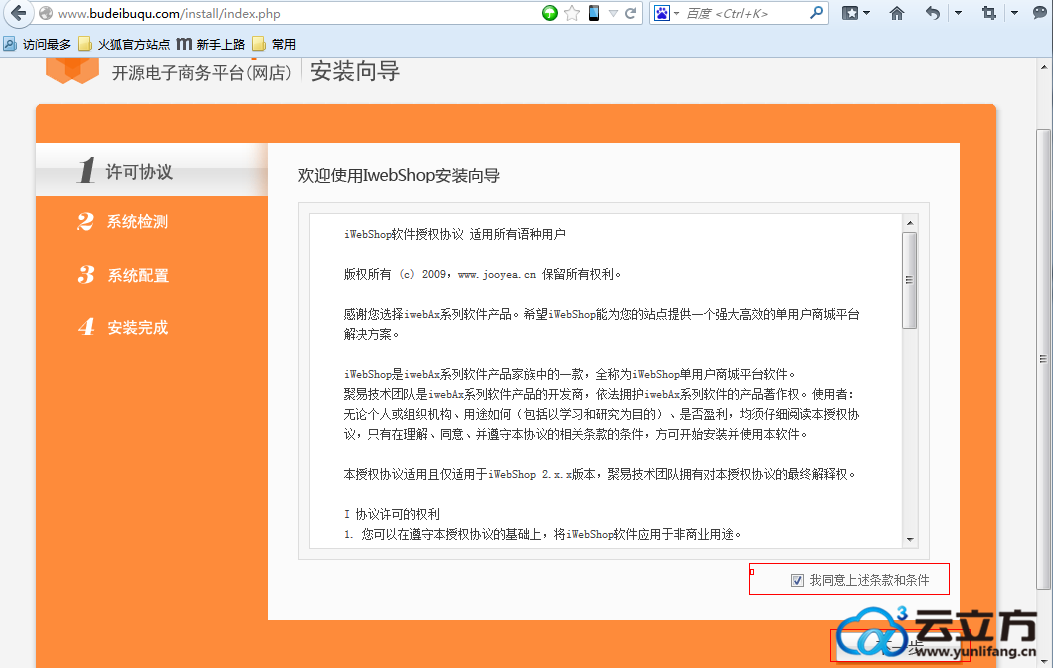Screen dimensions: 1053x668
Task: Click the line iWebShop软件授权协议 适用所有语种用户
Action: (x=455, y=234)
